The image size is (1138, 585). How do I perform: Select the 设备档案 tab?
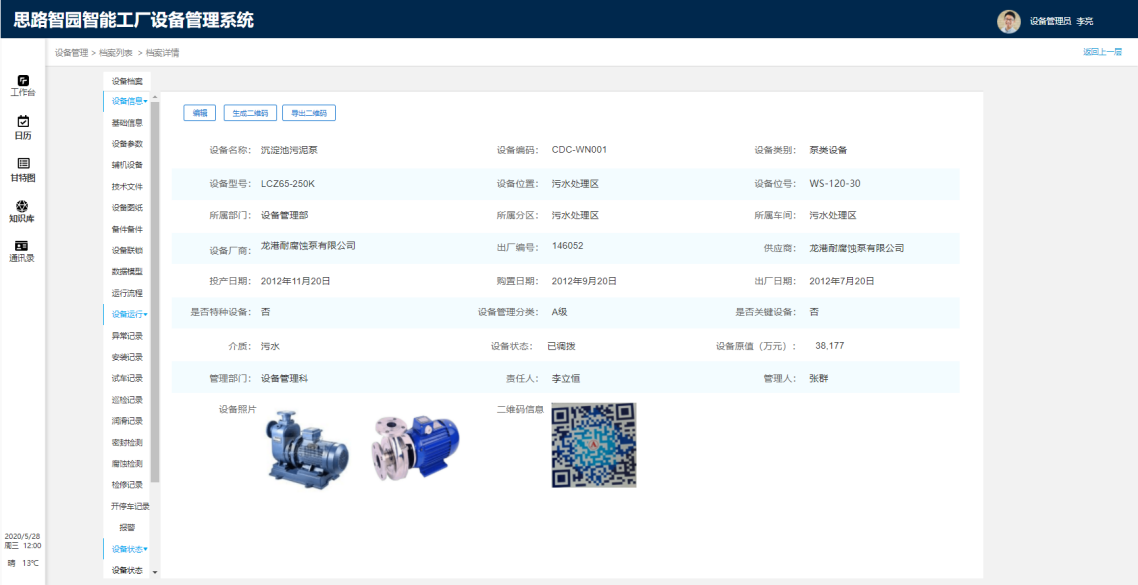click(x=127, y=81)
